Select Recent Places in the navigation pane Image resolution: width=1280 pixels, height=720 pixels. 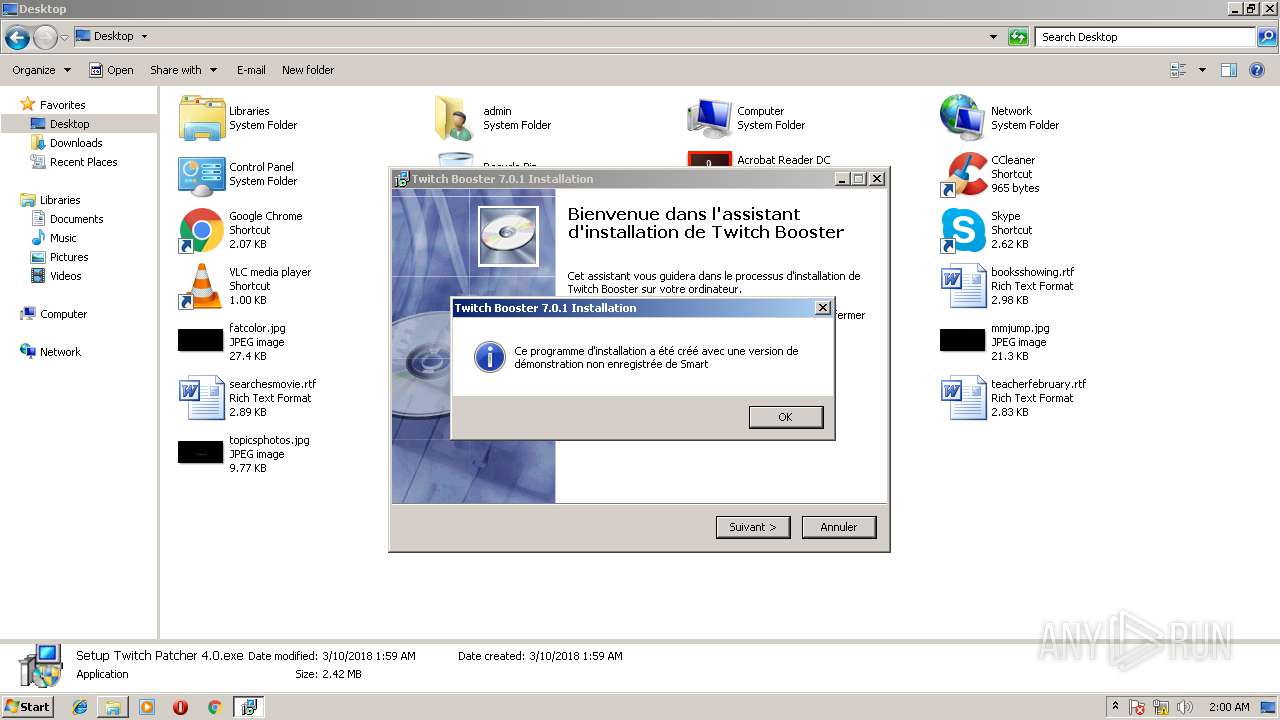83,162
